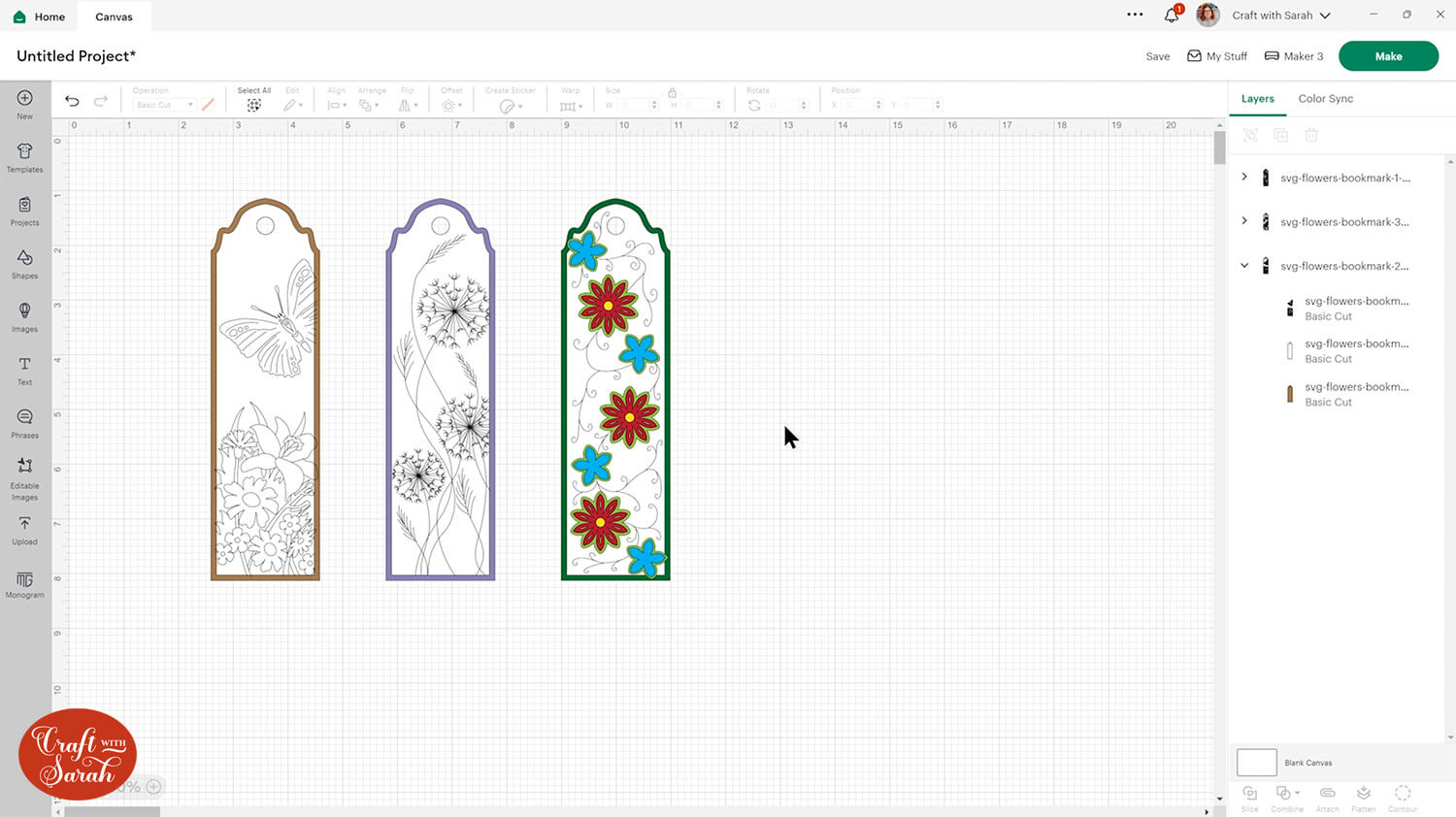Open the Phrases panel
The image size is (1456, 817).
tap(24, 417)
